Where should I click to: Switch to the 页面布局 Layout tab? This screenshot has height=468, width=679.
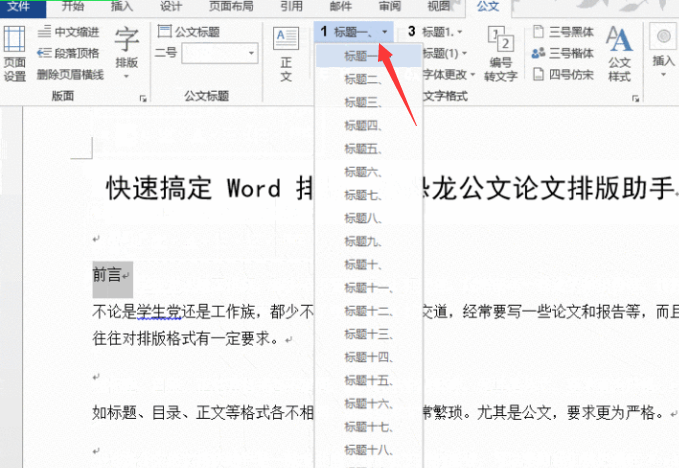[x=231, y=6]
